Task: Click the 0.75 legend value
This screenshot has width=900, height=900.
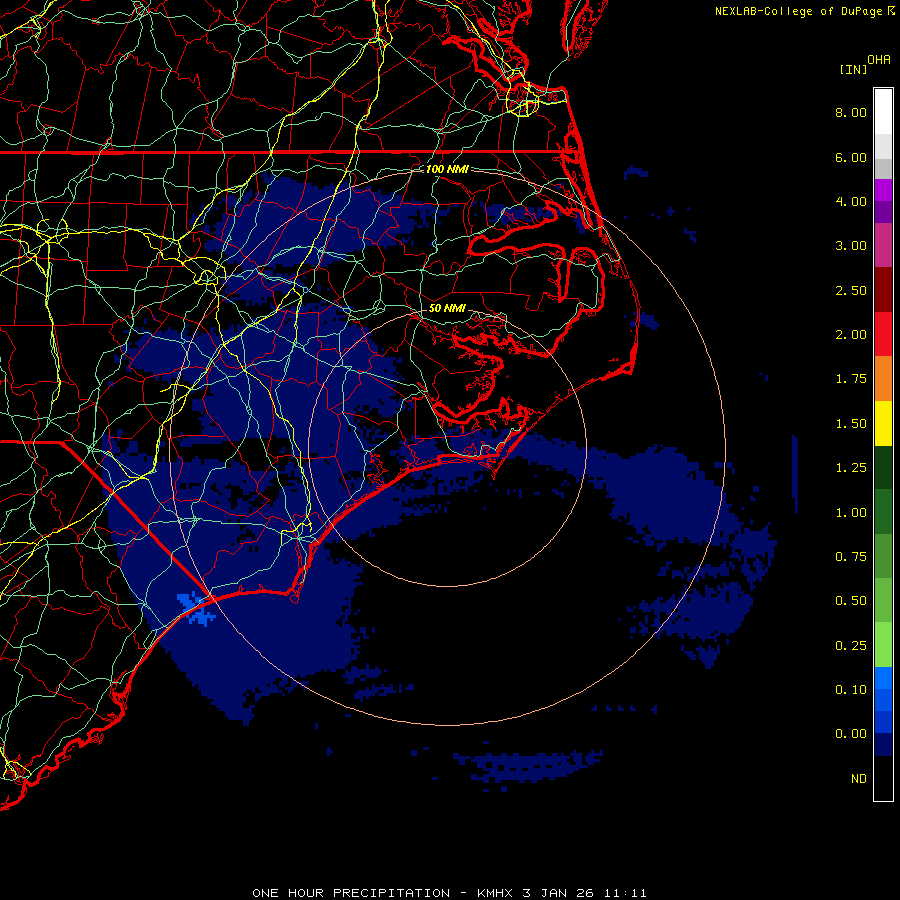Action: click(x=851, y=557)
